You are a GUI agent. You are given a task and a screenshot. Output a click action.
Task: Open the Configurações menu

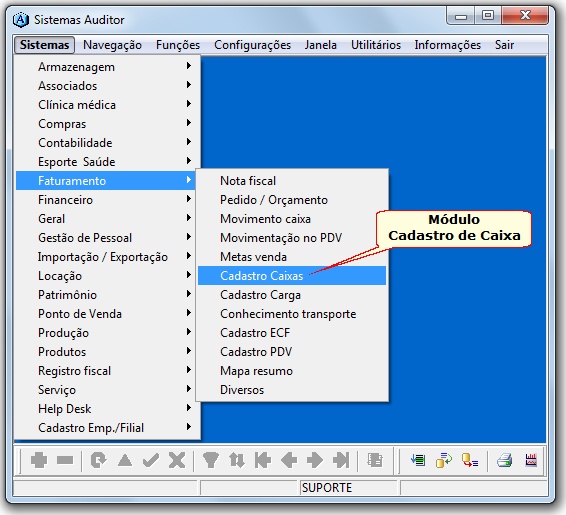click(x=252, y=45)
